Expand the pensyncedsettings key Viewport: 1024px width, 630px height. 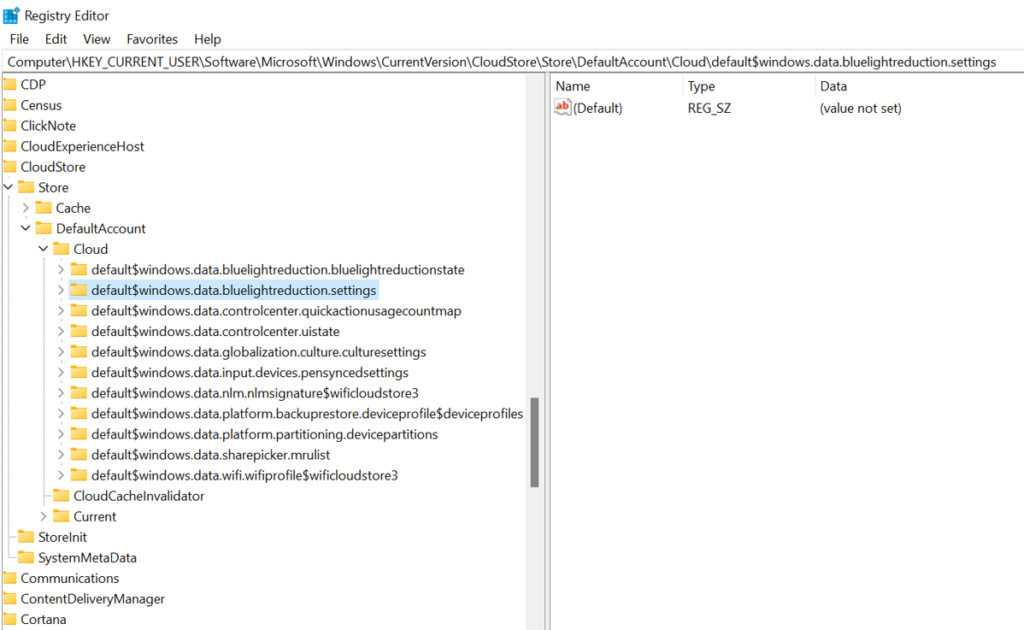(x=61, y=372)
